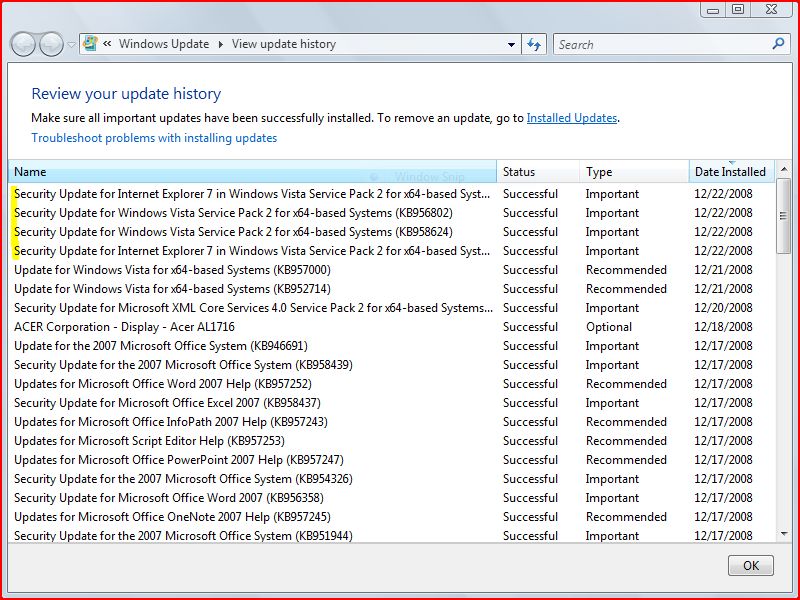Select ACER Corporation - Display - Acer AL1716
Image resolution: width=800 pixels, height=600 pixels.
392,327
